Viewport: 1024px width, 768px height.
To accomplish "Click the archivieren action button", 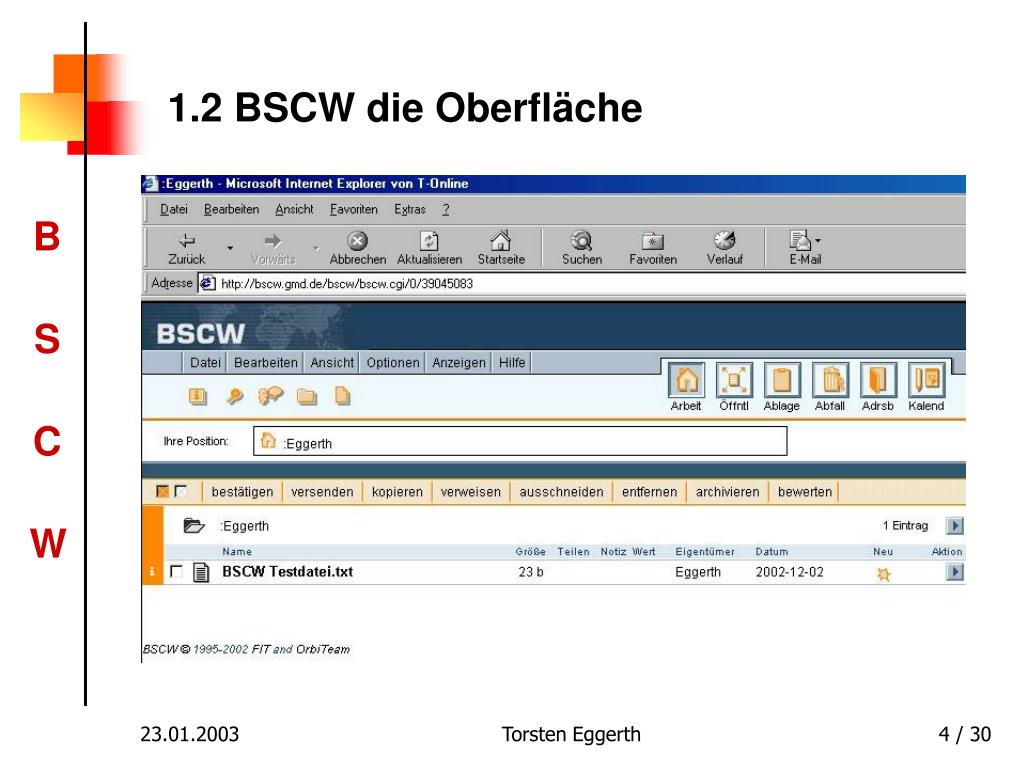I will (x=728, y=492).
